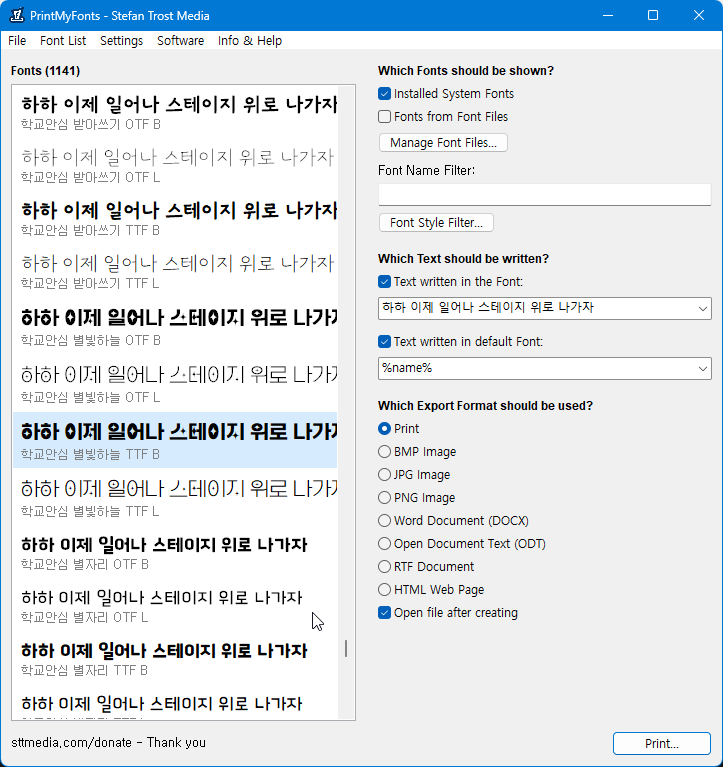Select font 학교안심 받아쓰기 TTF B

click(x=175, y=218)
